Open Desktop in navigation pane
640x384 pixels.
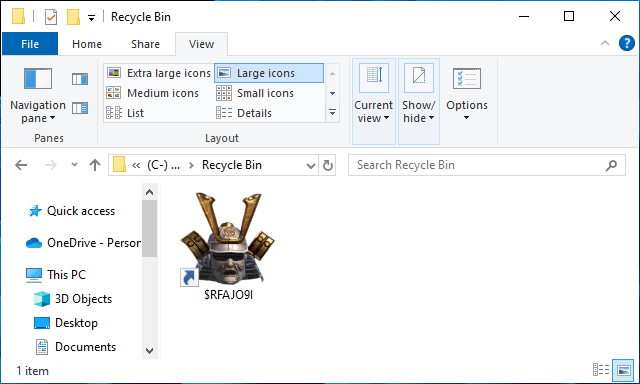66,323
